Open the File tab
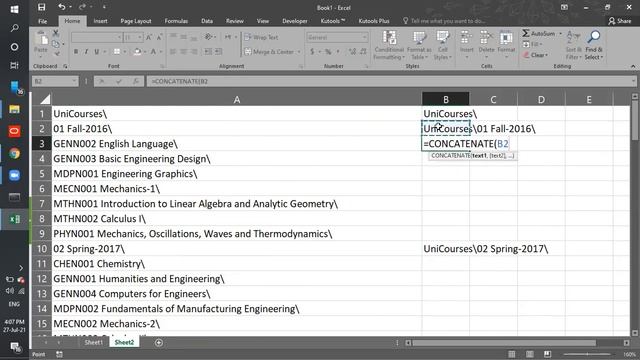 [42, 21]
